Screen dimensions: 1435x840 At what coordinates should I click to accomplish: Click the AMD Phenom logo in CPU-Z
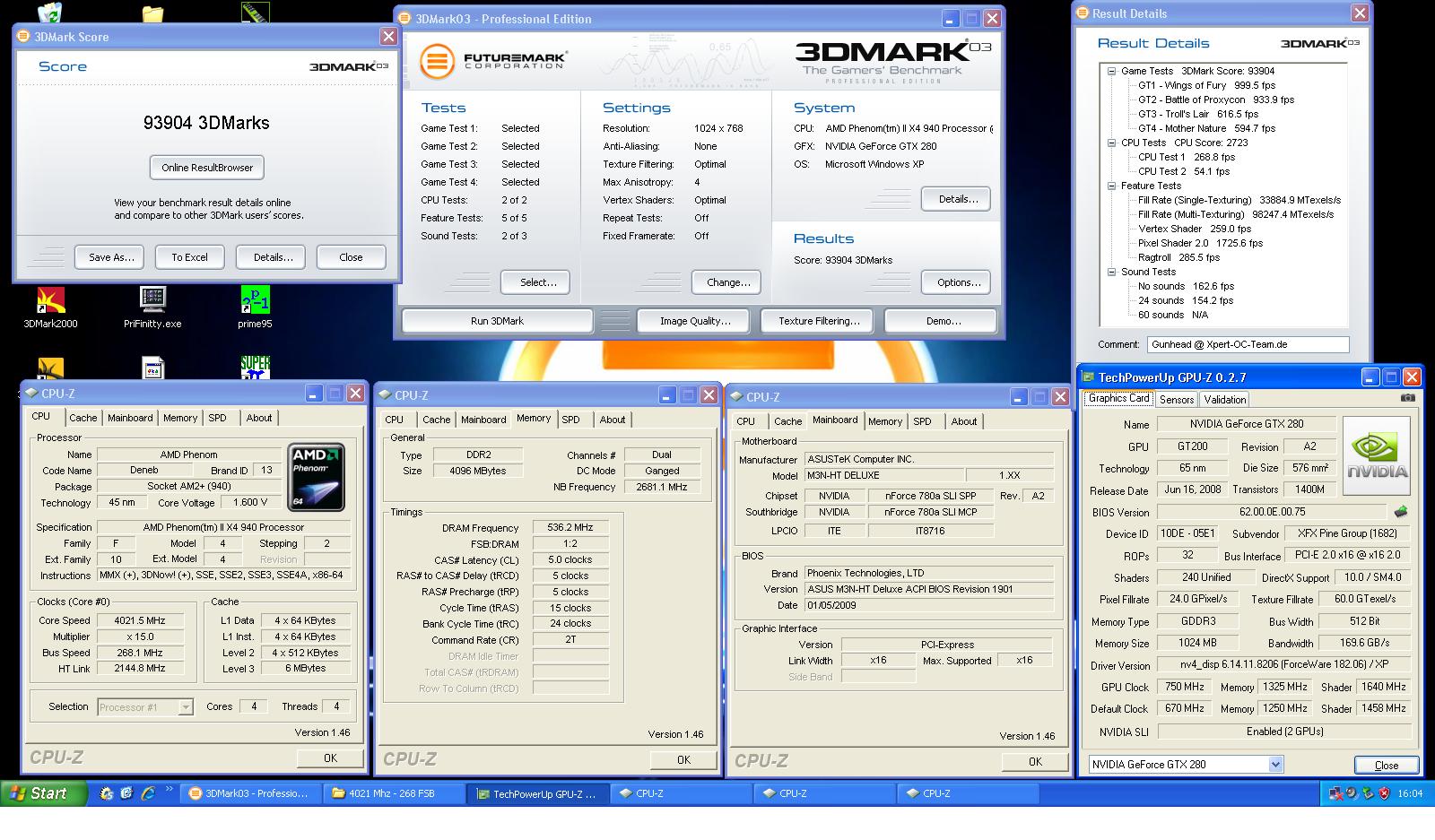click(317, 478)
